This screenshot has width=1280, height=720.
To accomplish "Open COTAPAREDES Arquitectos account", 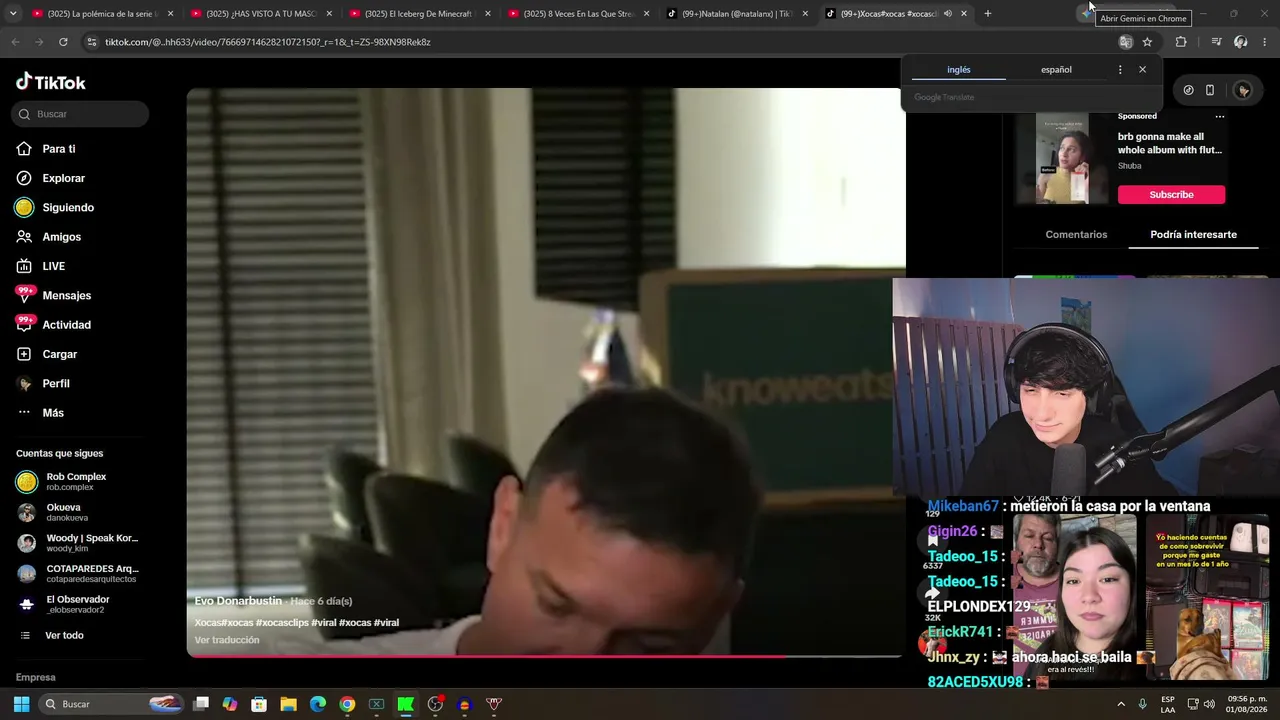I will coord(77,574).
